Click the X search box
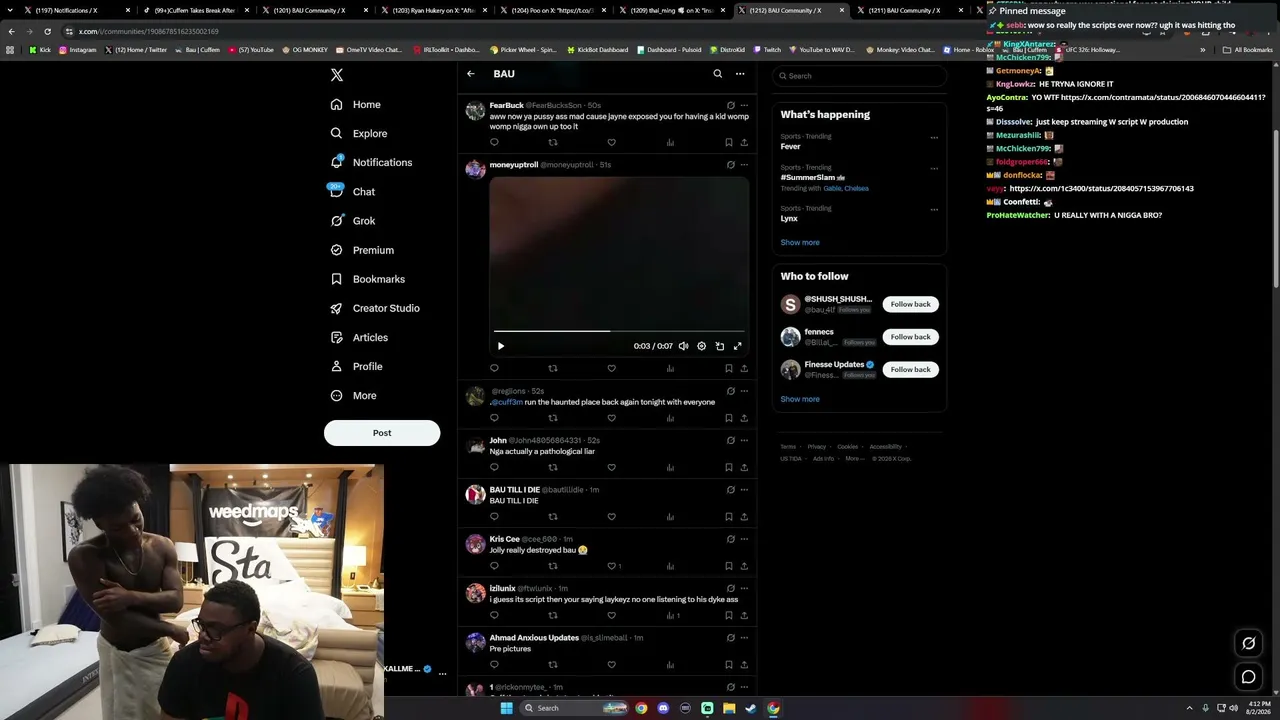Image resolution: width=1280 pixels, height=720 pixels. tap(859, 76)
